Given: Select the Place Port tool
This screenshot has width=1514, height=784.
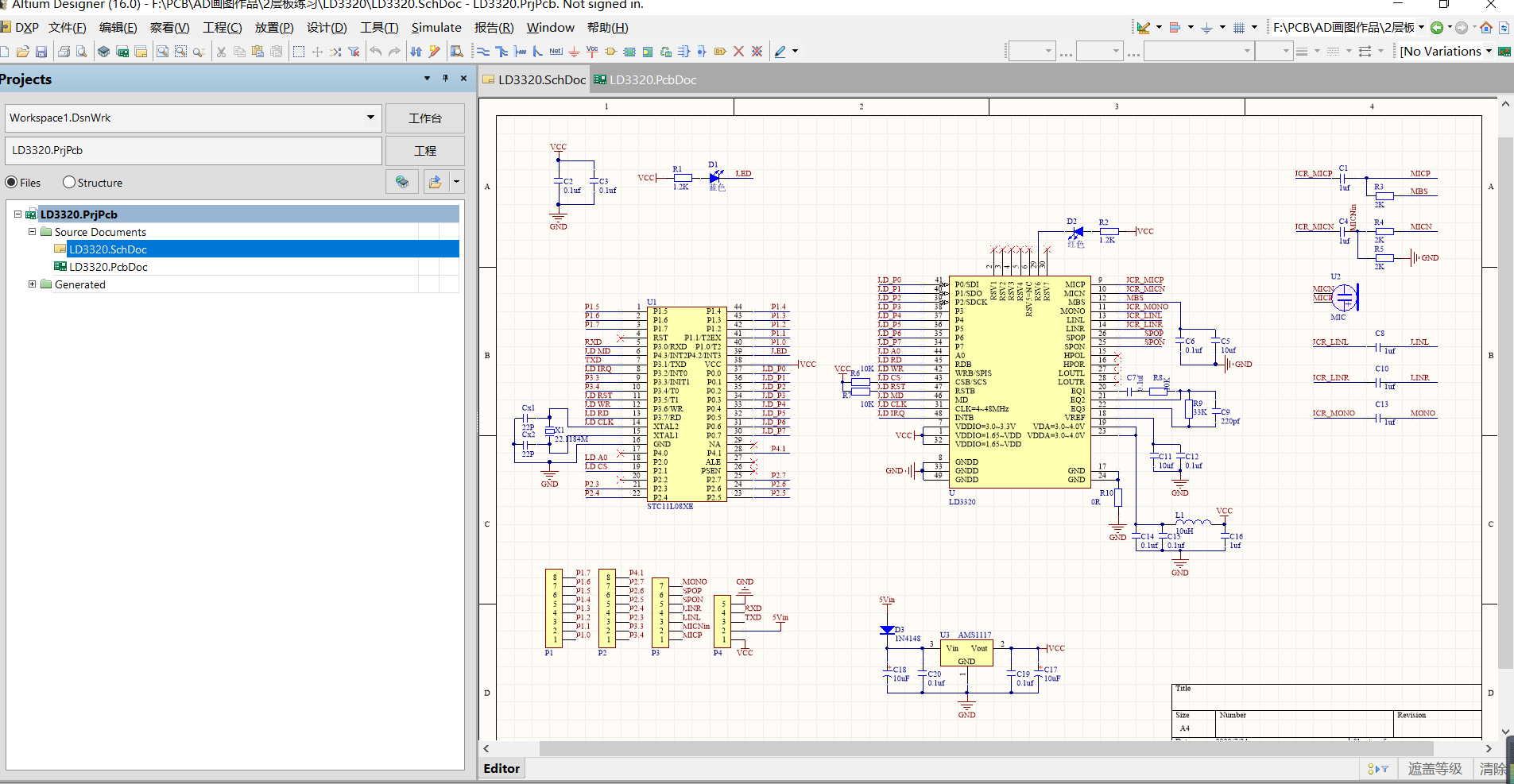Looking at the screenshot, I should pyautogui.click(x=720, y=52).
